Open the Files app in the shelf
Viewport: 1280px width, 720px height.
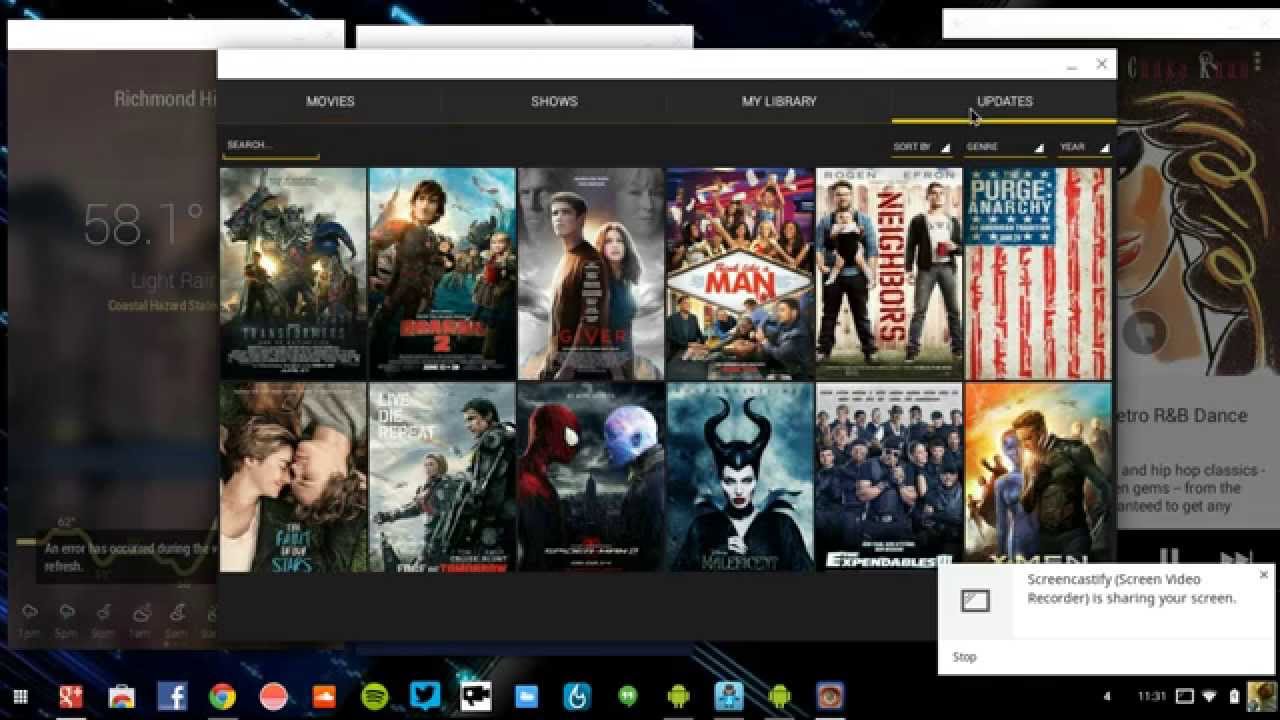[526, 696]
